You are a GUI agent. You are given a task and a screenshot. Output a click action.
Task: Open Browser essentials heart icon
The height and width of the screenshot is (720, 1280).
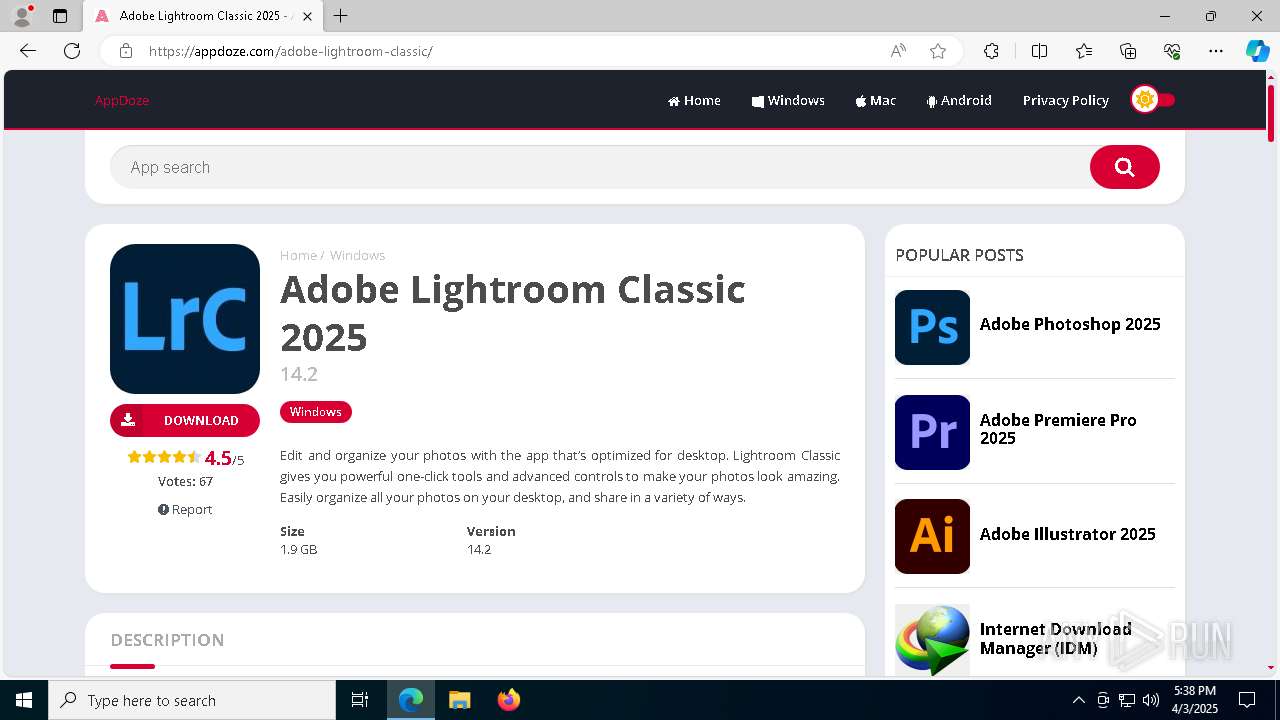(1172, 51)
